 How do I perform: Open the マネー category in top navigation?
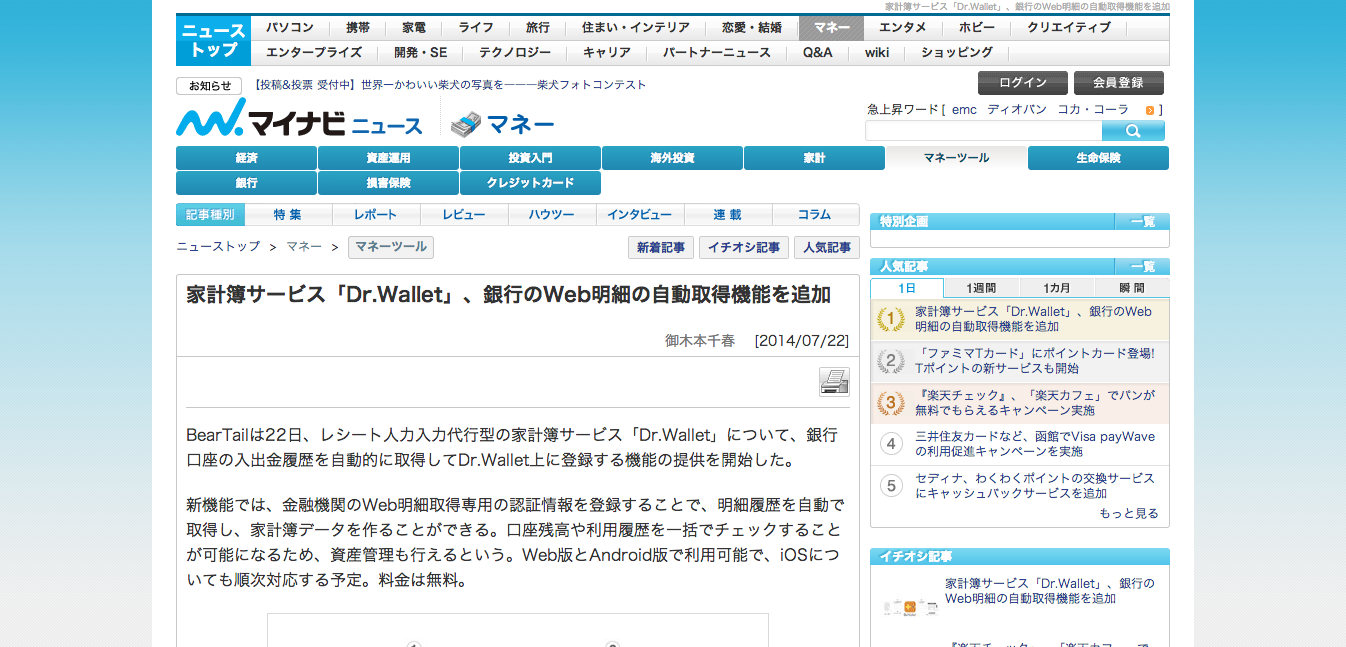[x=831, y=28]
